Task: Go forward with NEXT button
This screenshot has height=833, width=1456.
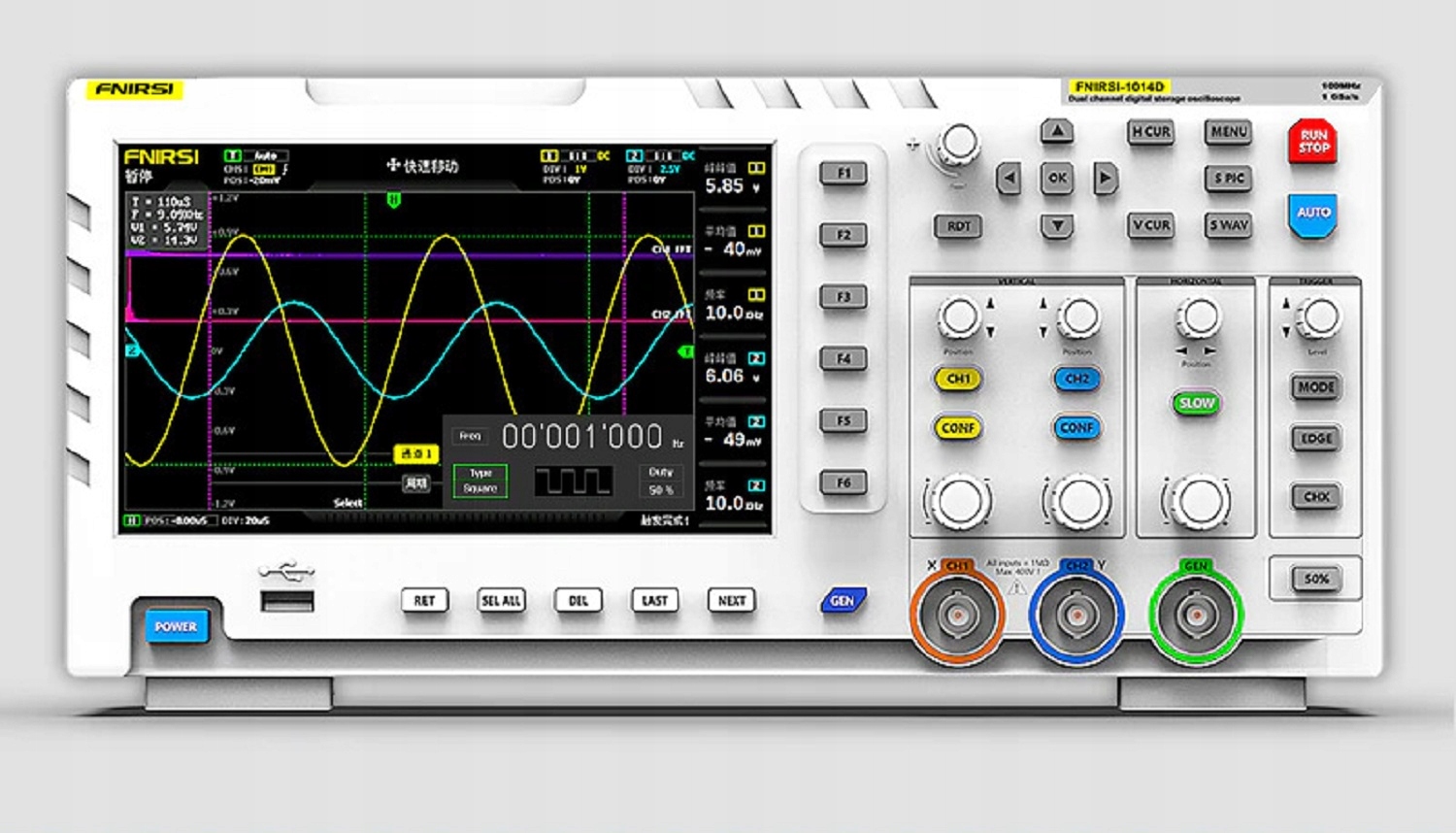Action: [732, 601]
